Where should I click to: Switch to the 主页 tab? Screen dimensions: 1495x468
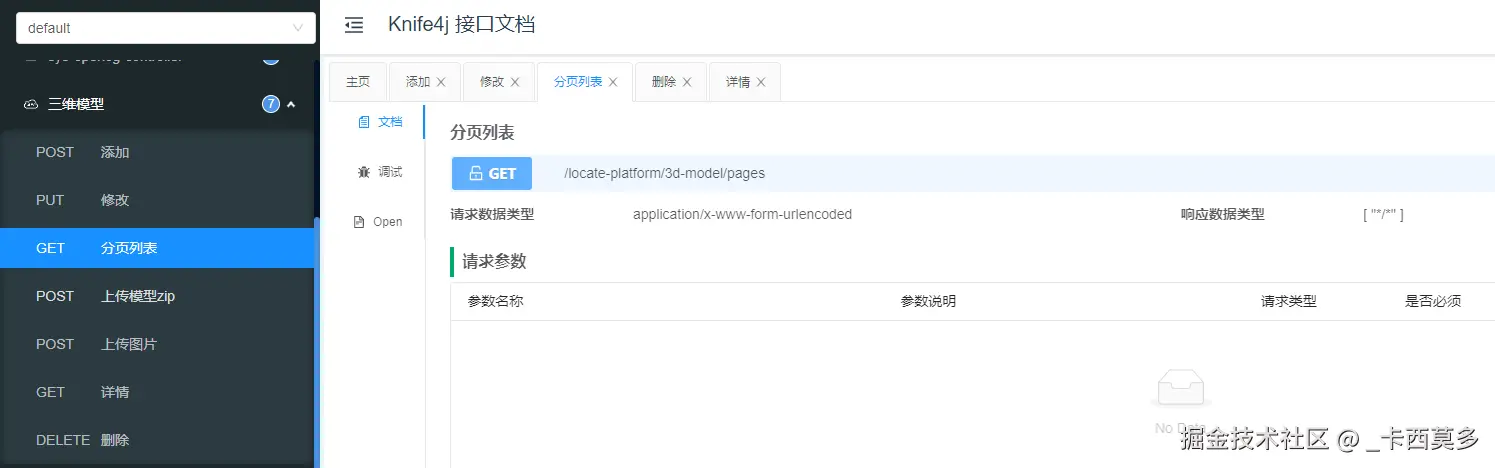coord(358,82)
